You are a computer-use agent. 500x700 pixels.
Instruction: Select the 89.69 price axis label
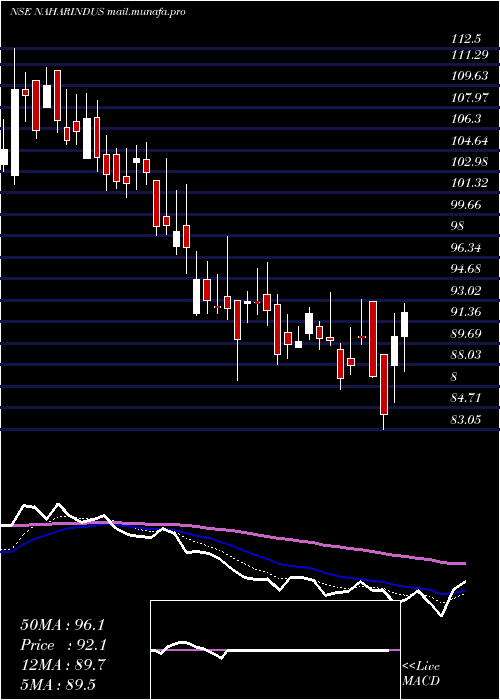467,333
